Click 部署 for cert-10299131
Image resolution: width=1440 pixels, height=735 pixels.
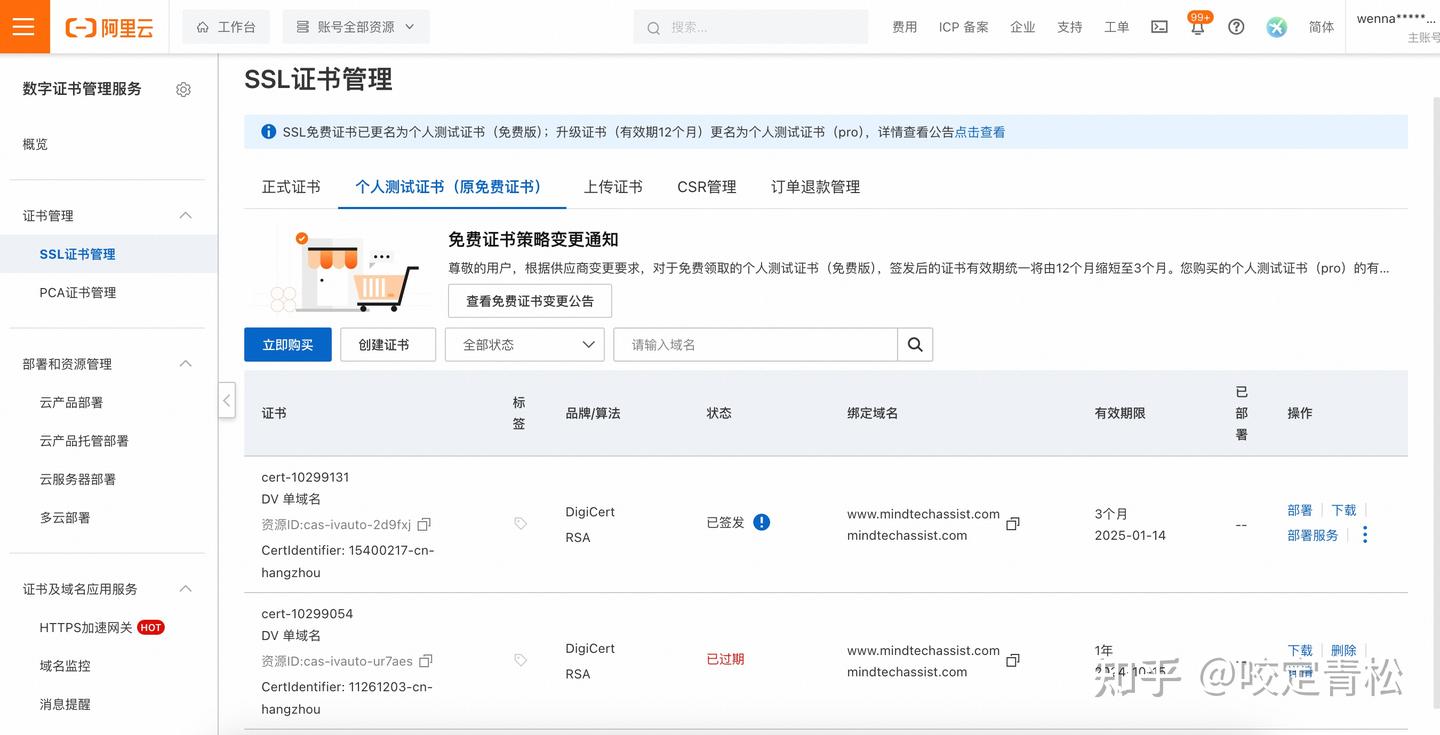pos(1300,510)
